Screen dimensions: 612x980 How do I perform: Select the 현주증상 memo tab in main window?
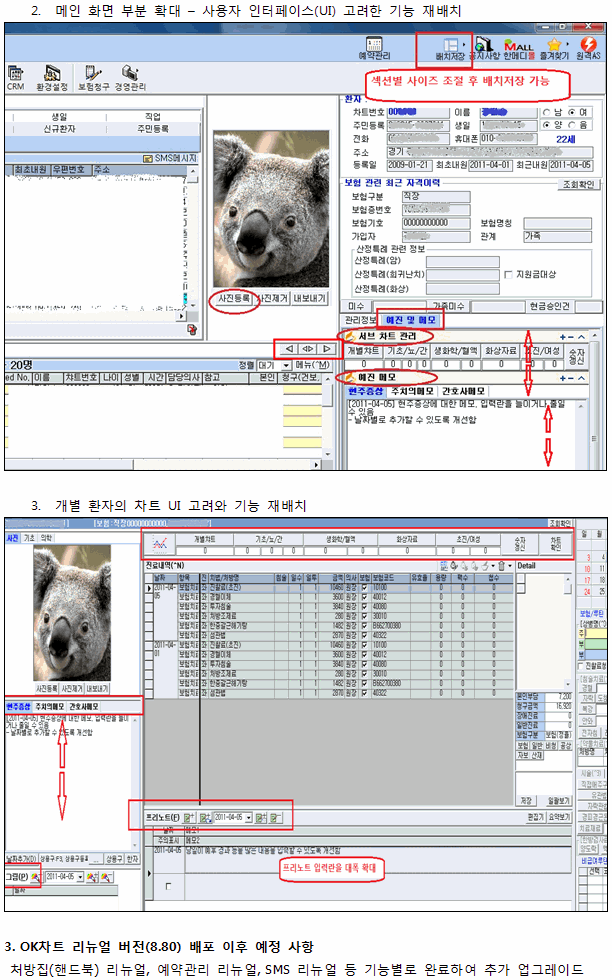click(365, 391)
